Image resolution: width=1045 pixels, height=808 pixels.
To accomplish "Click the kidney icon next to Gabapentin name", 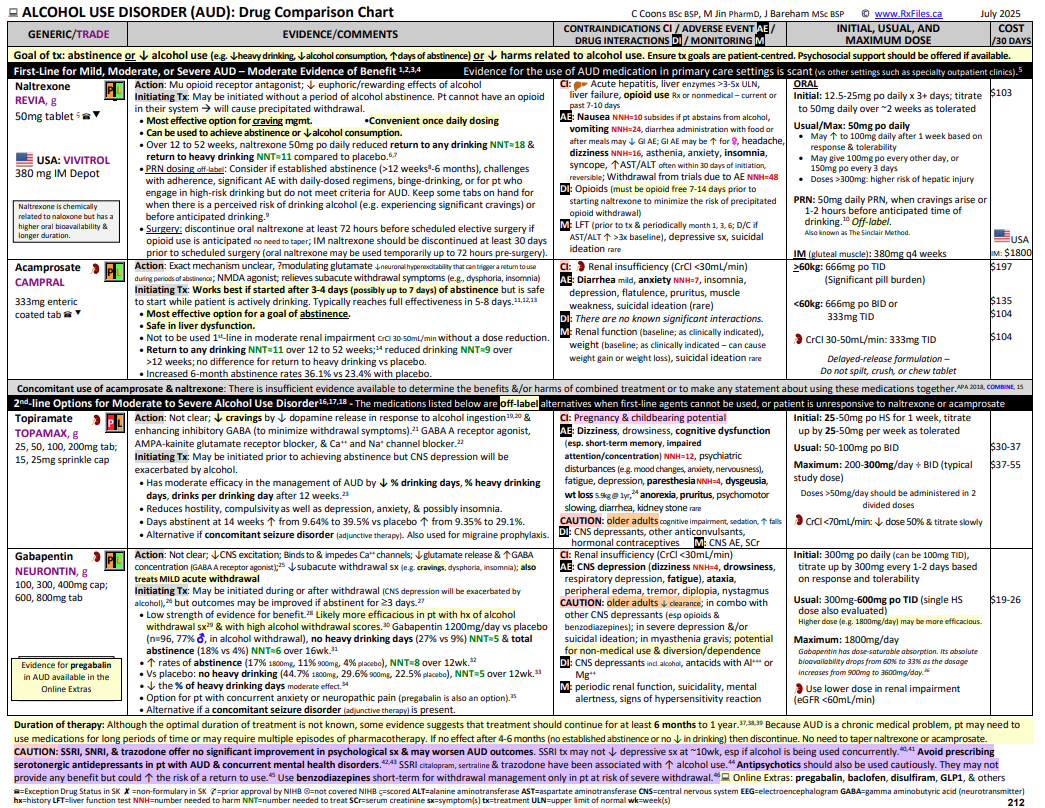I will point(97,557).
